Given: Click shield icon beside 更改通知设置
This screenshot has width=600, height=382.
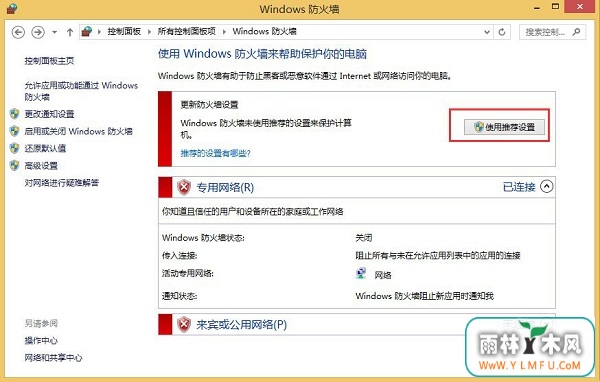Looking at the screenshot, I should (x=15, y=114).
